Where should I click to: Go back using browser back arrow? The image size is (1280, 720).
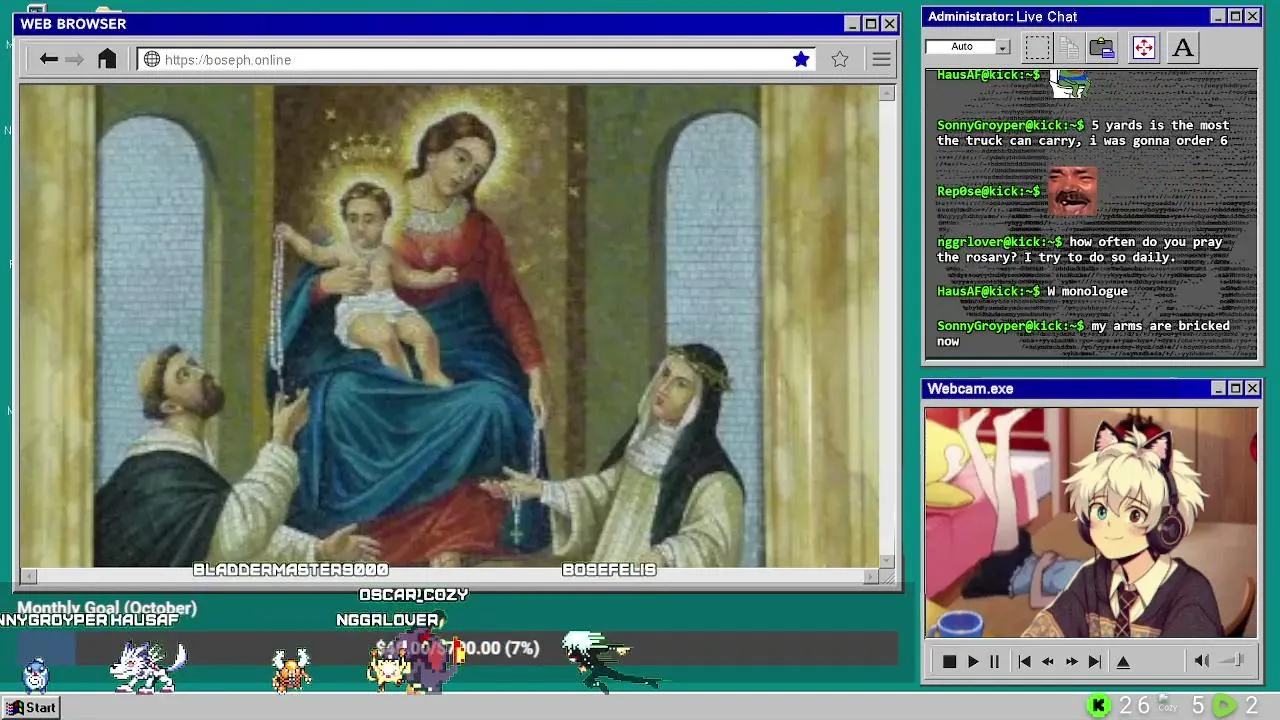pyautogui.click(x=48, y=59)
